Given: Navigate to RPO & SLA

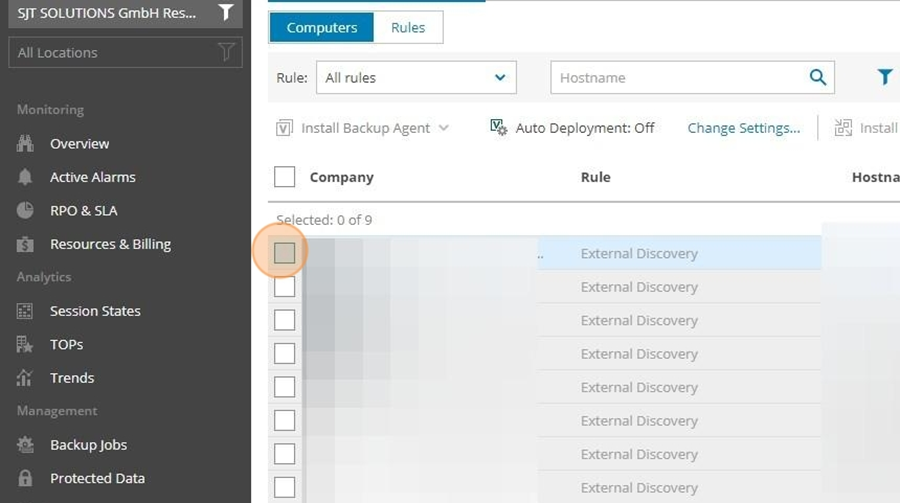Looking at the screenshot, I should 84,211.
